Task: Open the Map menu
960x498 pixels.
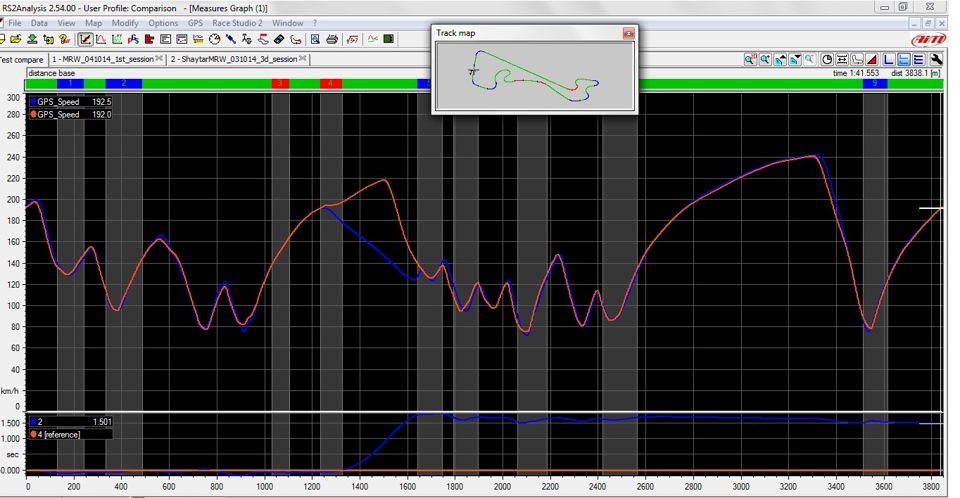Action: [x=93, y=23]
